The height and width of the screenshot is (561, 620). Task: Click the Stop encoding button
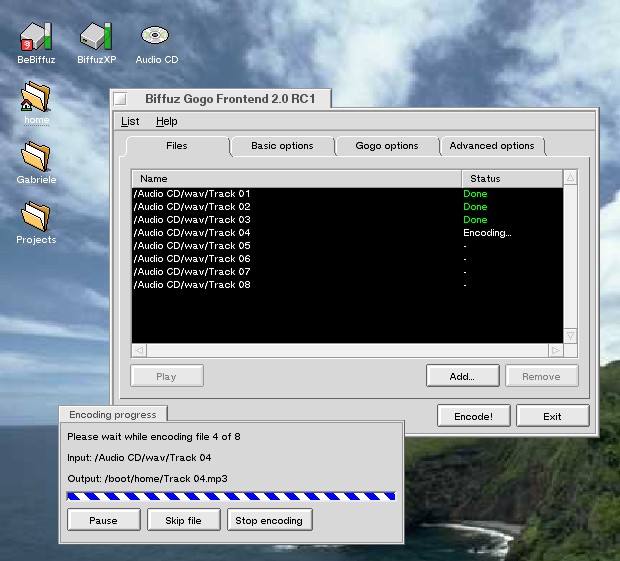[x=269, y=520]
